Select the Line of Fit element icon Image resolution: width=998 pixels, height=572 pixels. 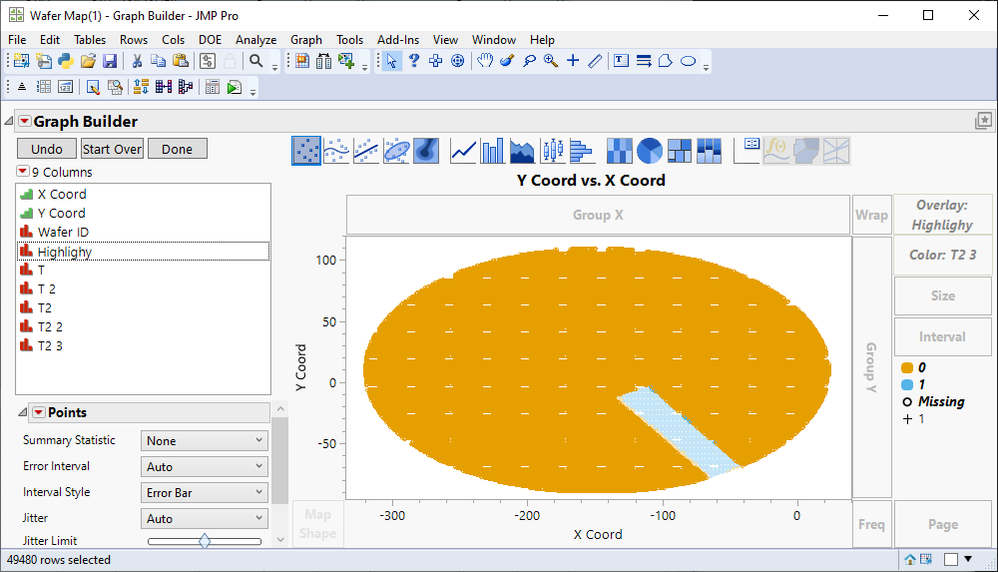tap(366, 151)
